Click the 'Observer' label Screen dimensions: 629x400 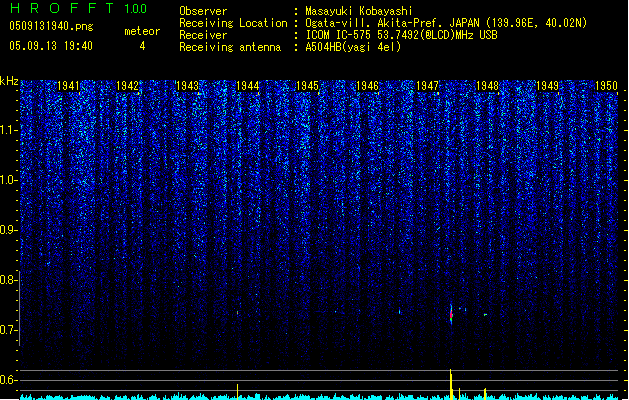[x=203, y=11]
